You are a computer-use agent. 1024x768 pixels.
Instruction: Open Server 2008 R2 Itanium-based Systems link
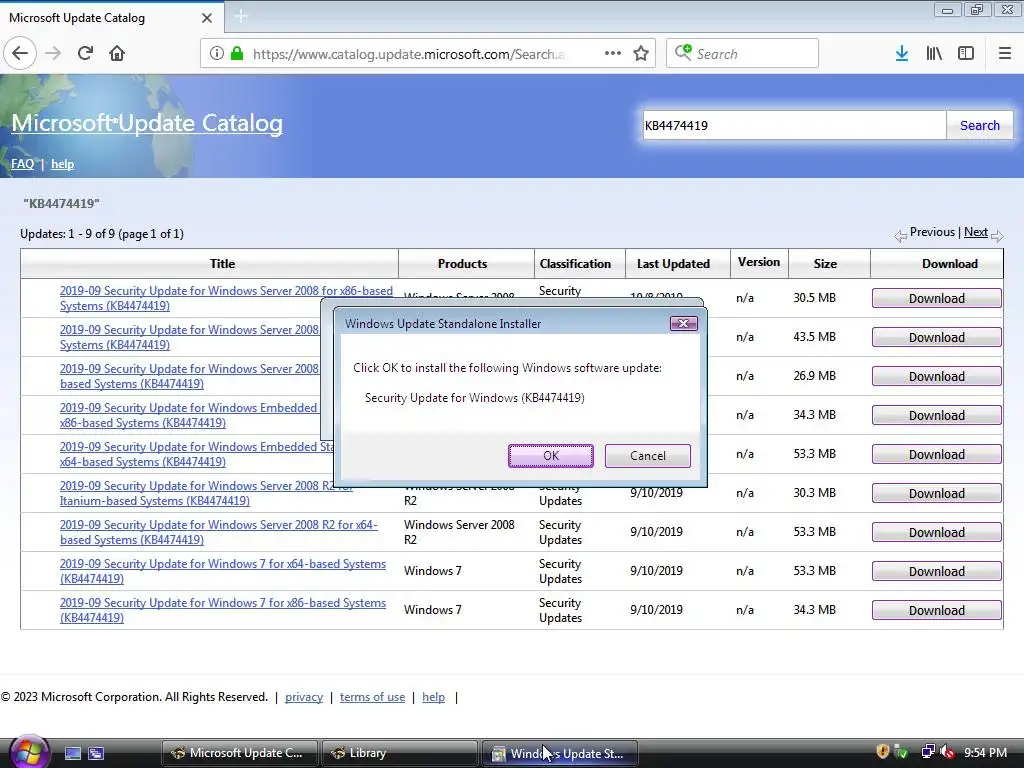tap(206, 493)
